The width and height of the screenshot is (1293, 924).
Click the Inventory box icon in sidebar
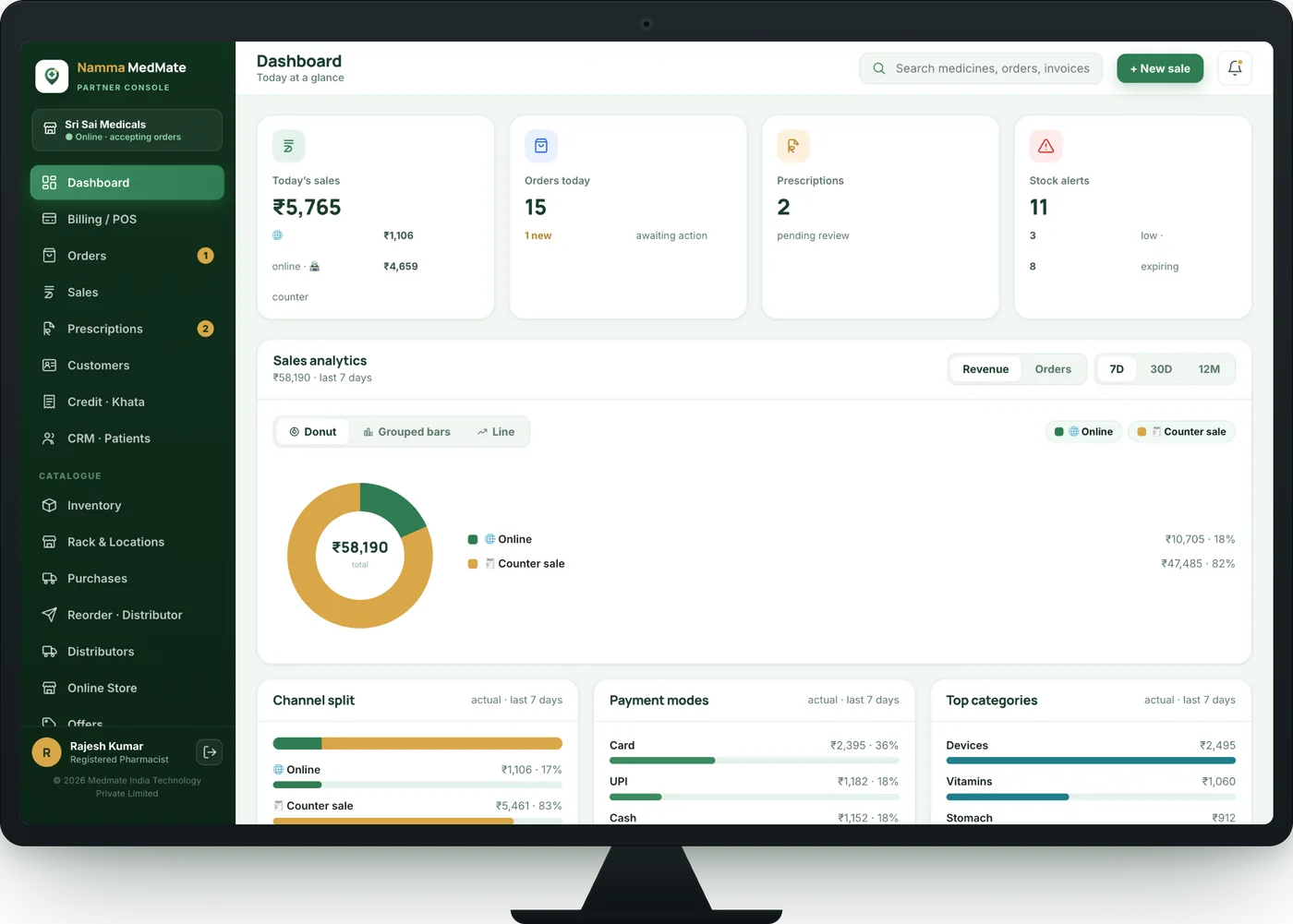50,506
